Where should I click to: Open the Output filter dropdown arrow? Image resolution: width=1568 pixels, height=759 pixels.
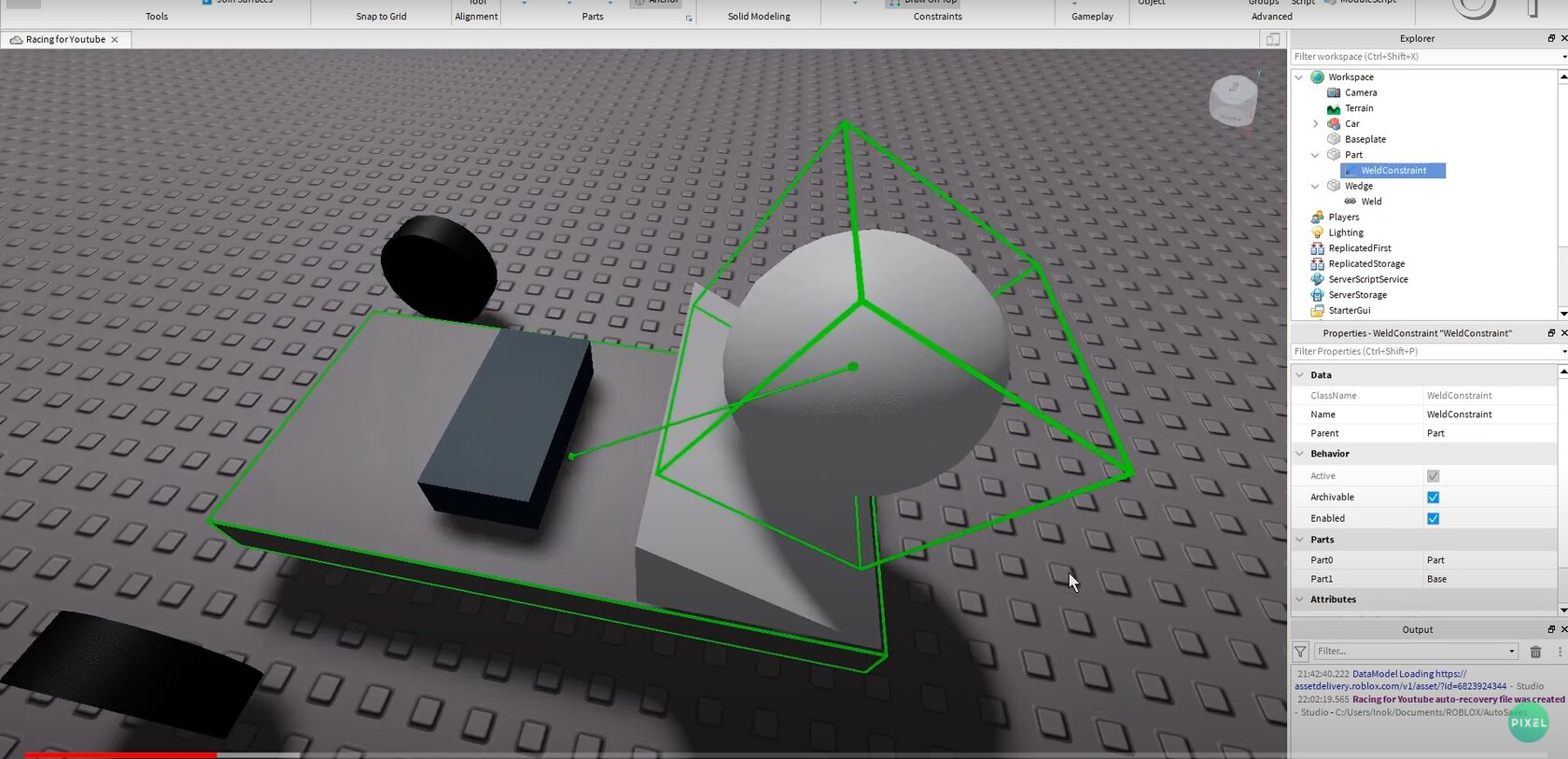point(1511,652)
